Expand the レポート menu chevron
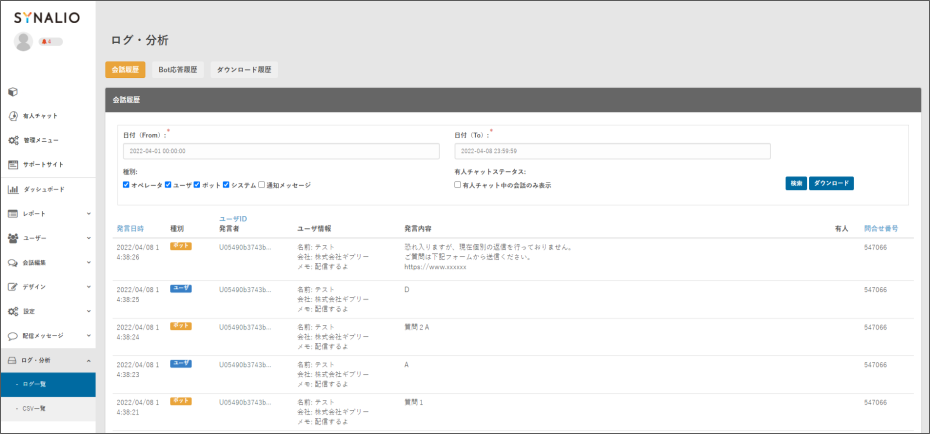This screenshot has height=434, width=930. 89,213
